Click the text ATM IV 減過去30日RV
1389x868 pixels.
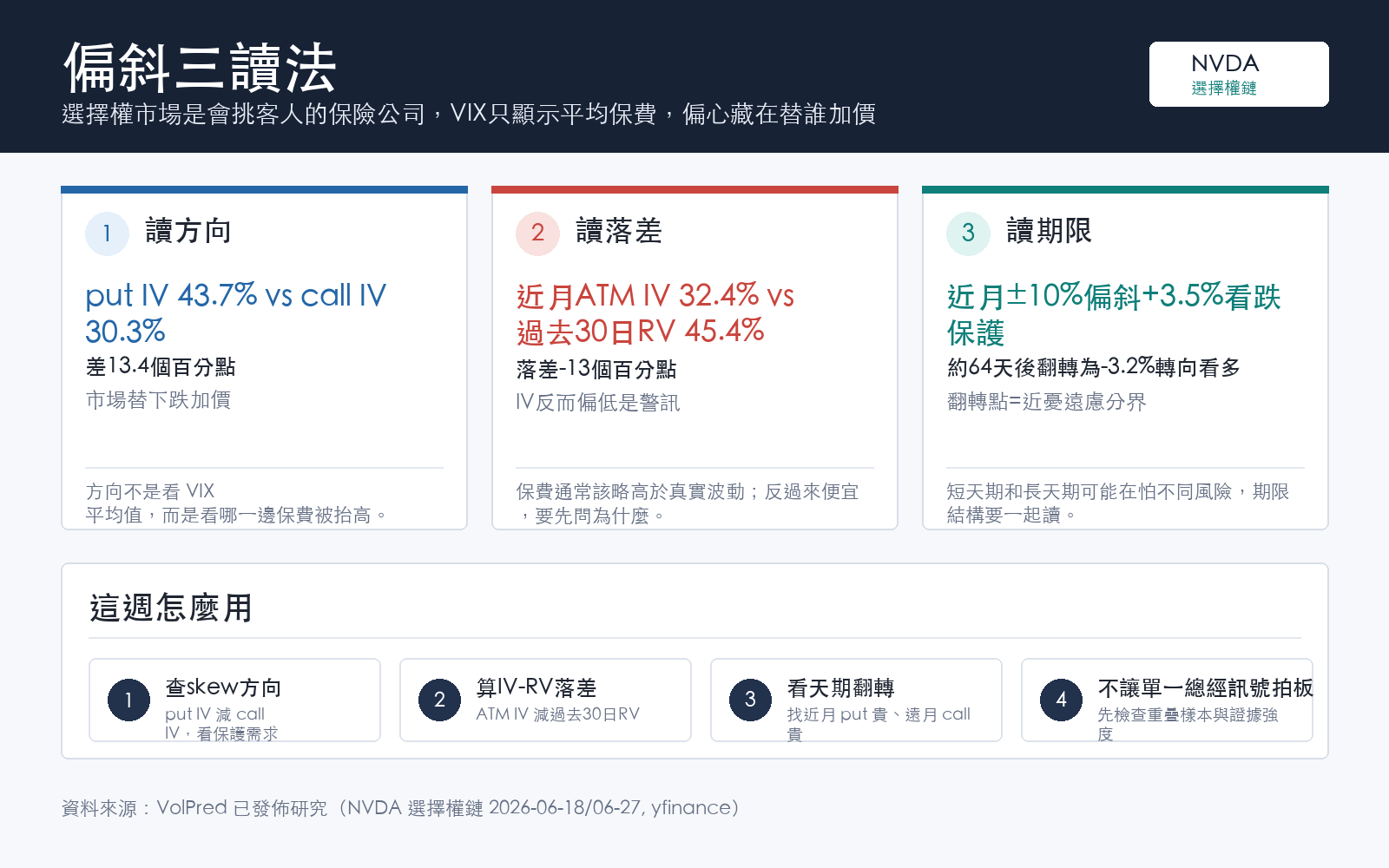coord(557,714)
